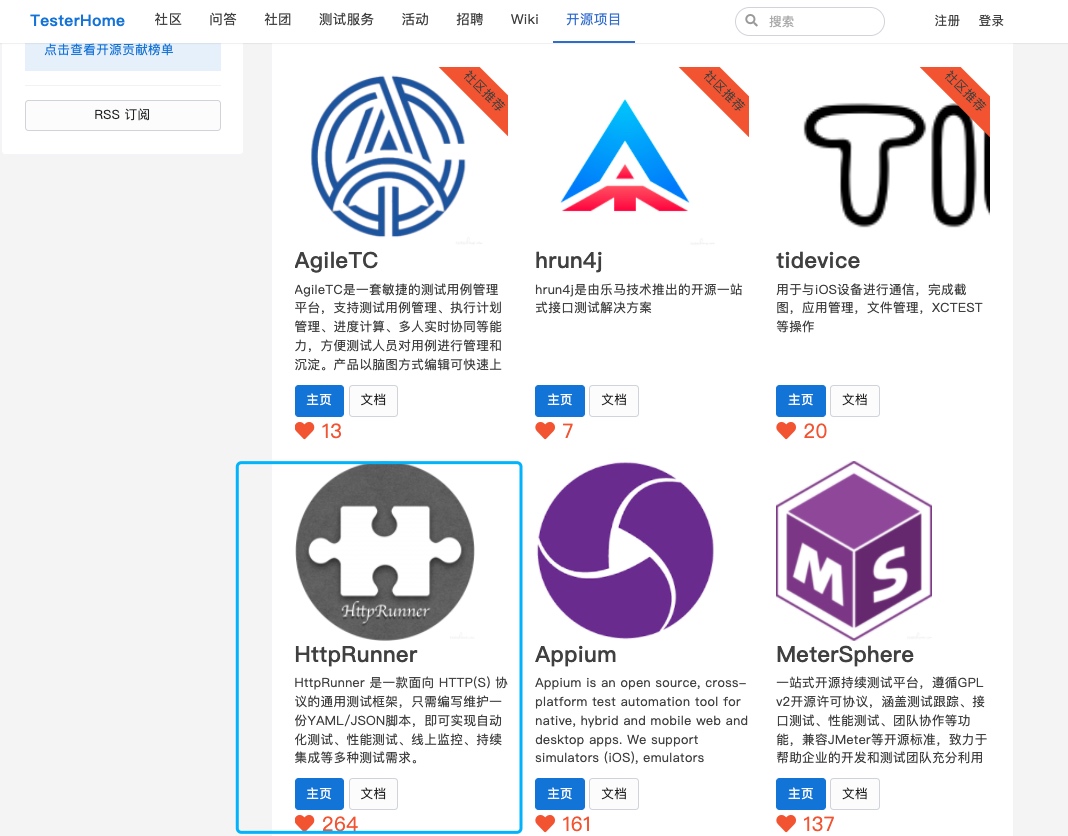
Task: Open the MeterSphere cube logo
Action: 854,551
